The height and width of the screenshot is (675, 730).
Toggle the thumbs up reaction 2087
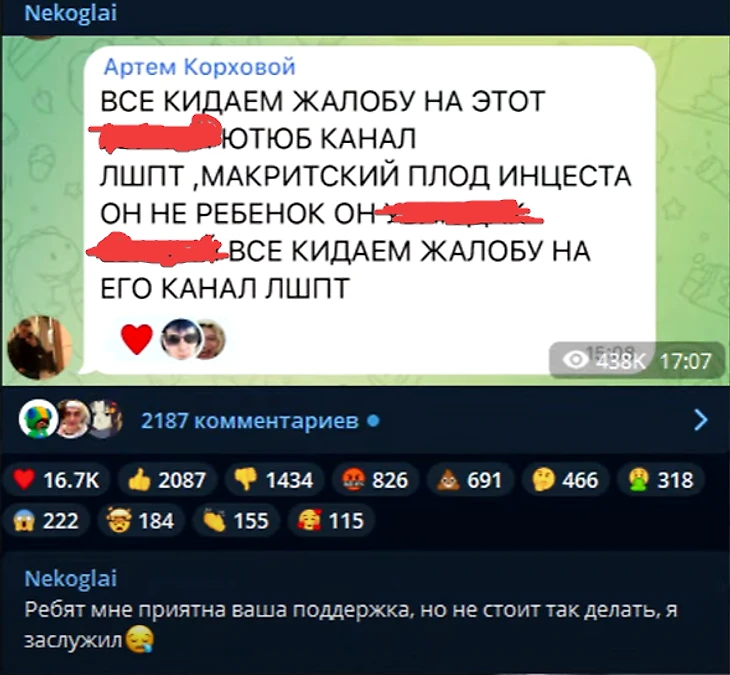(x=167, y=480)
